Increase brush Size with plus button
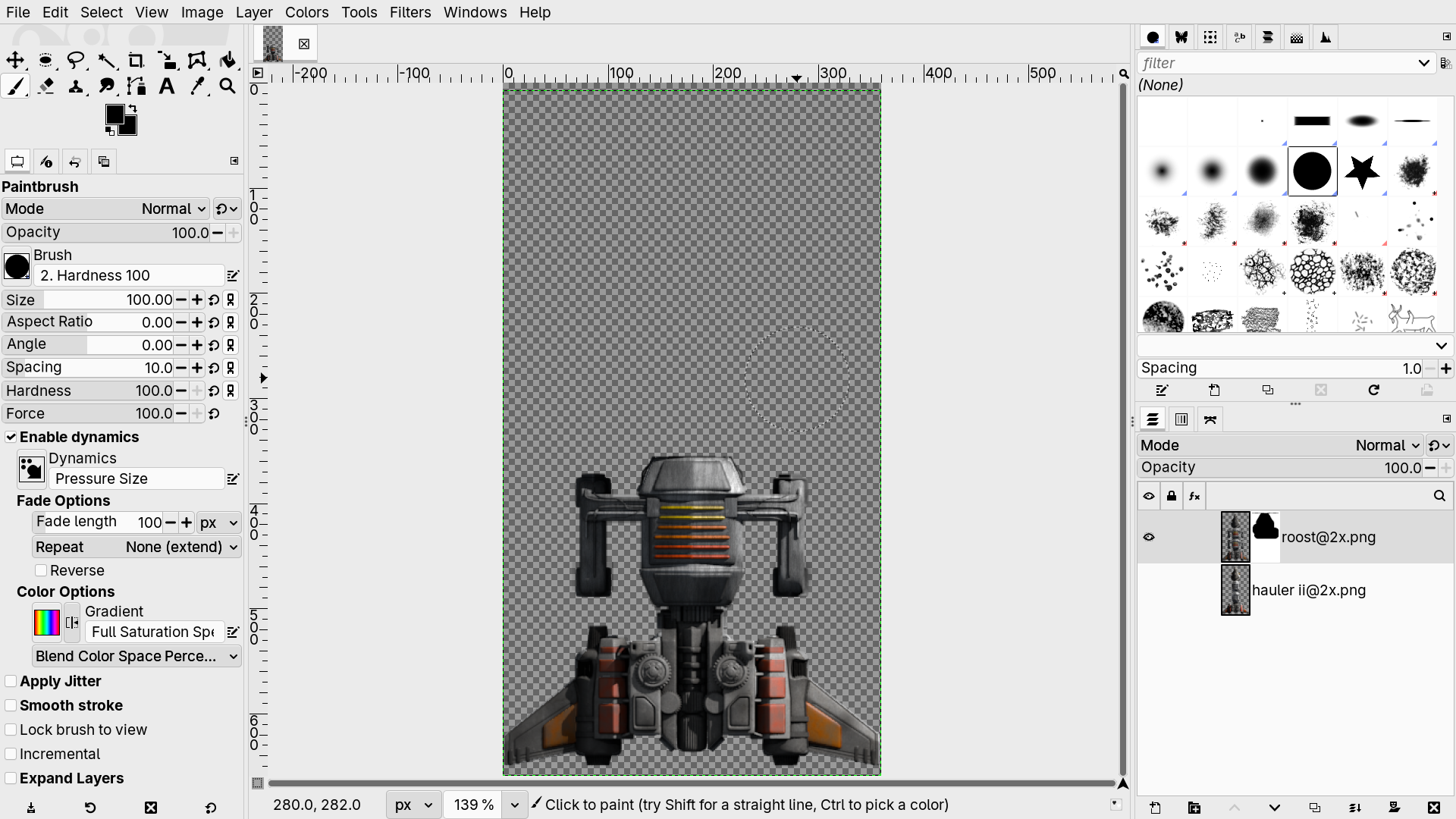Viewport: 1456px width, 819px height. 197,300
